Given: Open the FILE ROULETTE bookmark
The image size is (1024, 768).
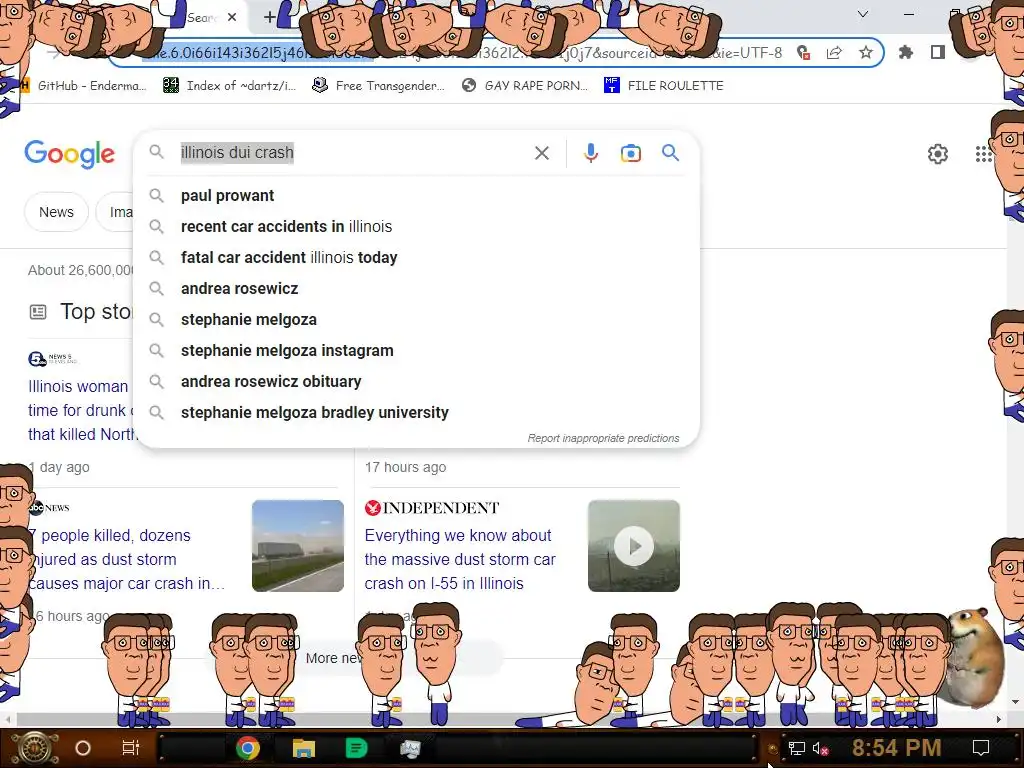Looking at the screenshot, I should pyautogui.click(x=664, y=86).
